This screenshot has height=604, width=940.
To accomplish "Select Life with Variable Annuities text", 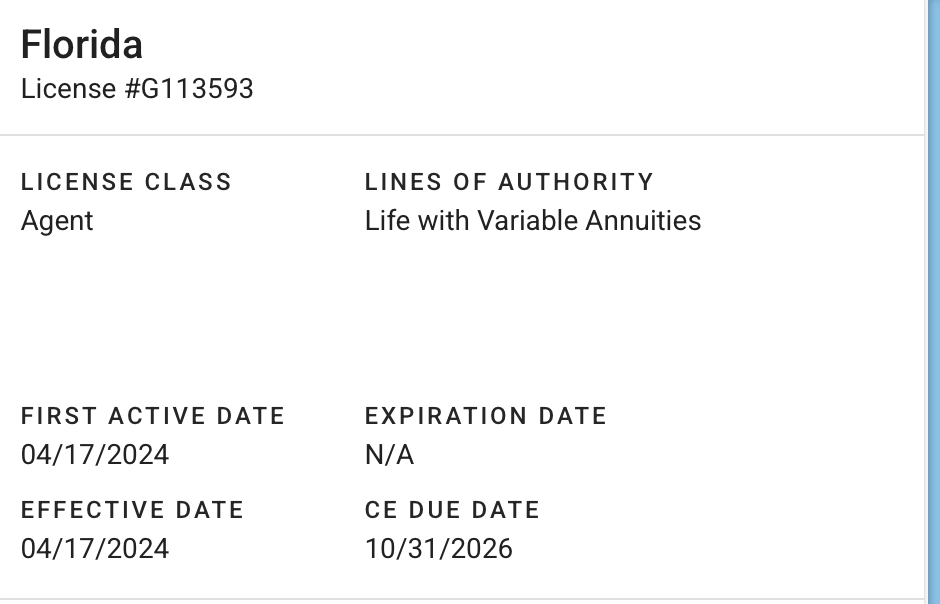I will [x=532, y=220].
